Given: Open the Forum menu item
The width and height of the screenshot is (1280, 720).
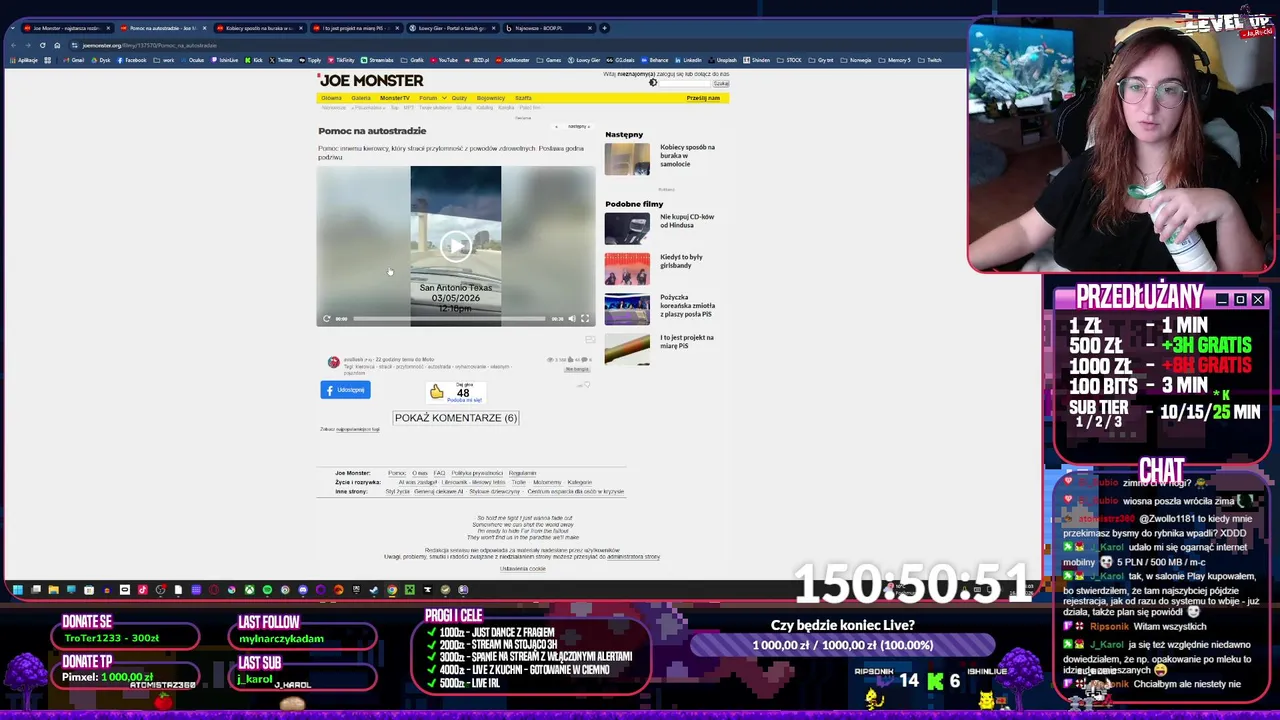Looking at the screenshot, I should [428, 98].
